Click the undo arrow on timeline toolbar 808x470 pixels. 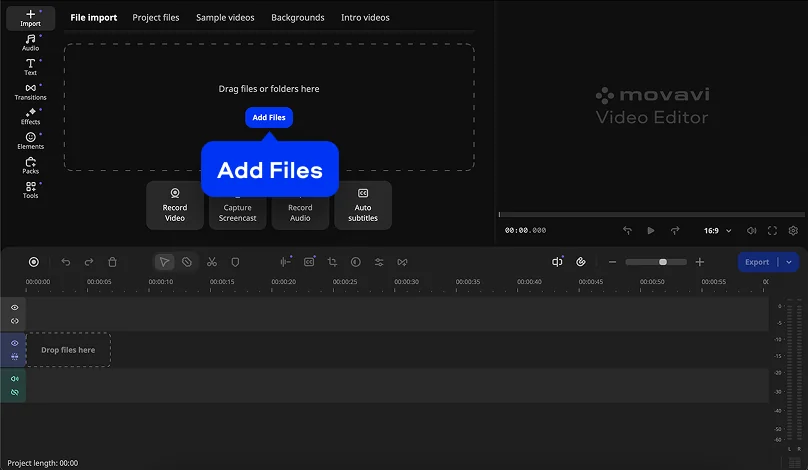tap(66, 262)
